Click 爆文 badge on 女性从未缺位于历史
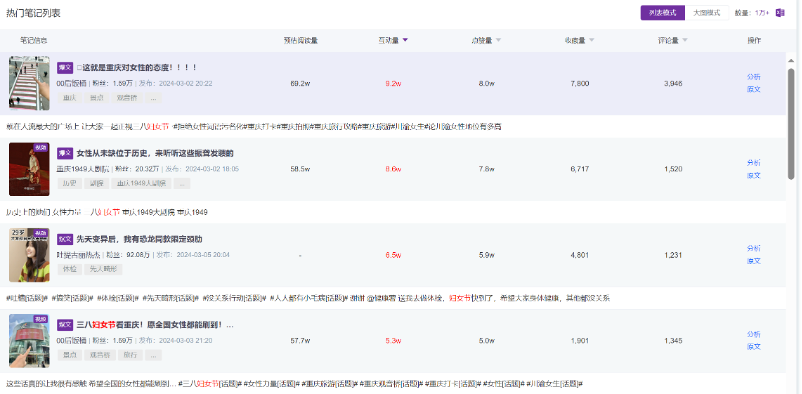This screenshot has width=802, height=394. pos(65,154)
